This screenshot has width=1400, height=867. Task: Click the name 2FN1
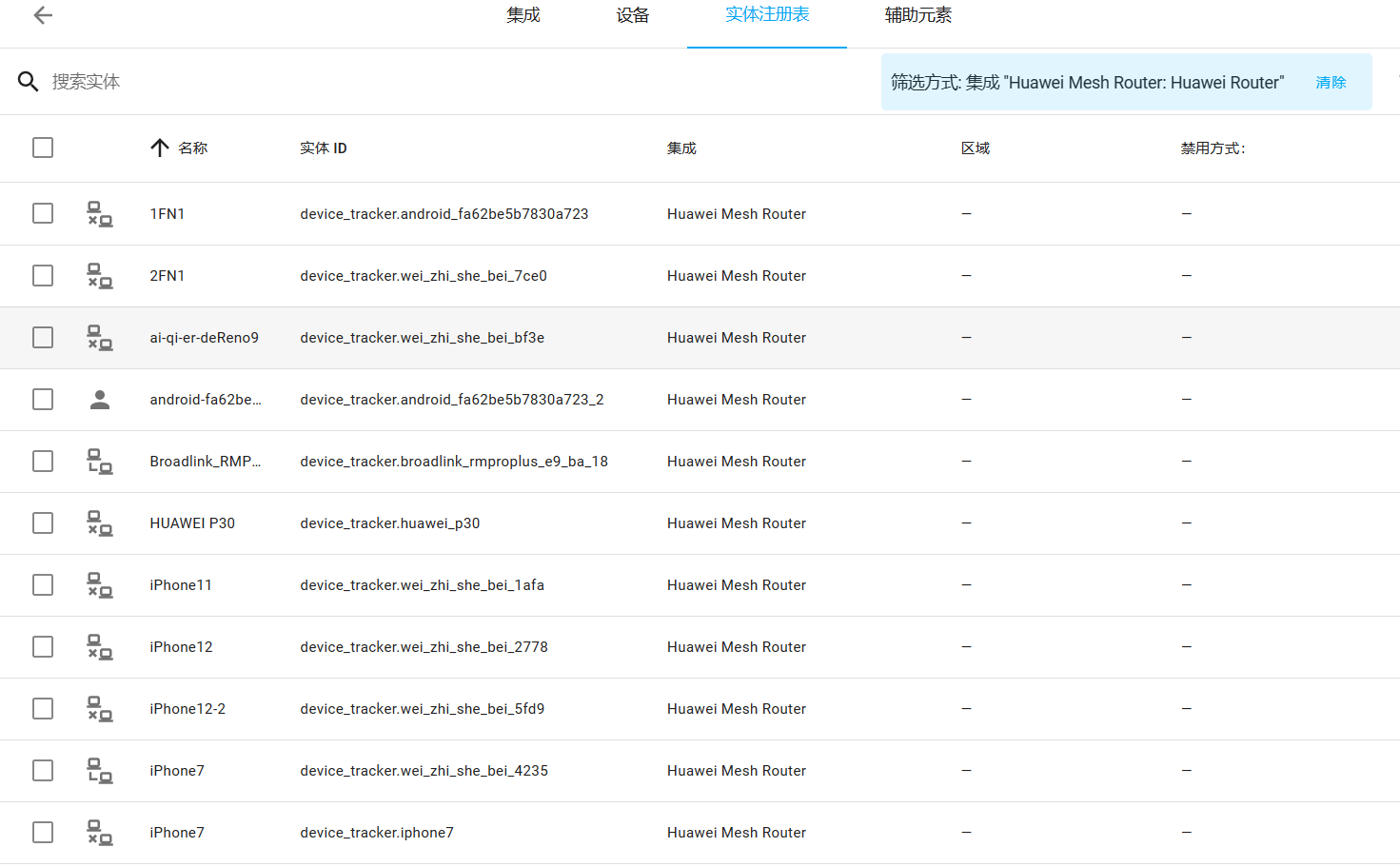168,276
